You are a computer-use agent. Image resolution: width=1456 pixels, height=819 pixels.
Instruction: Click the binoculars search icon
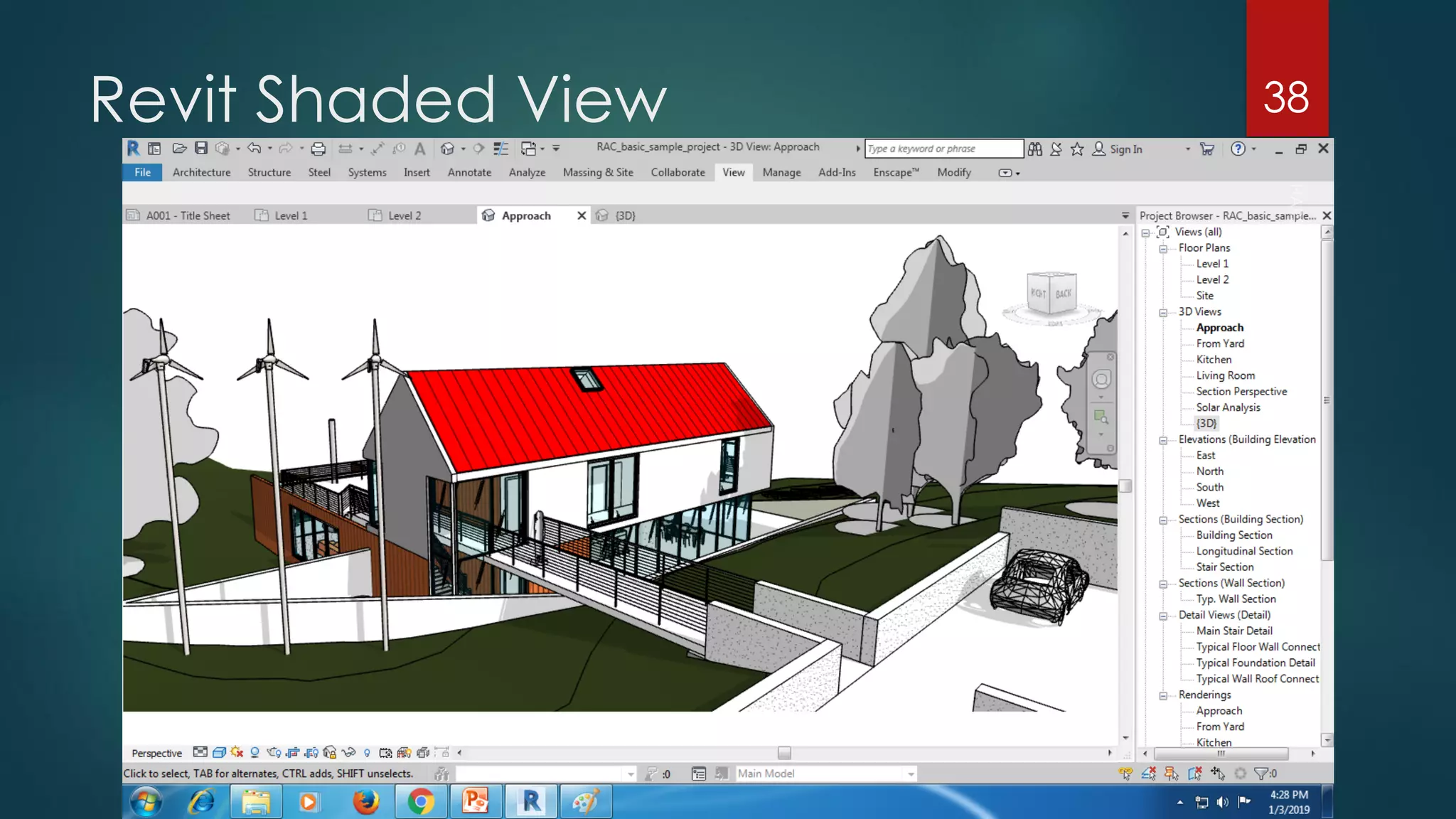click(1035, 149)
